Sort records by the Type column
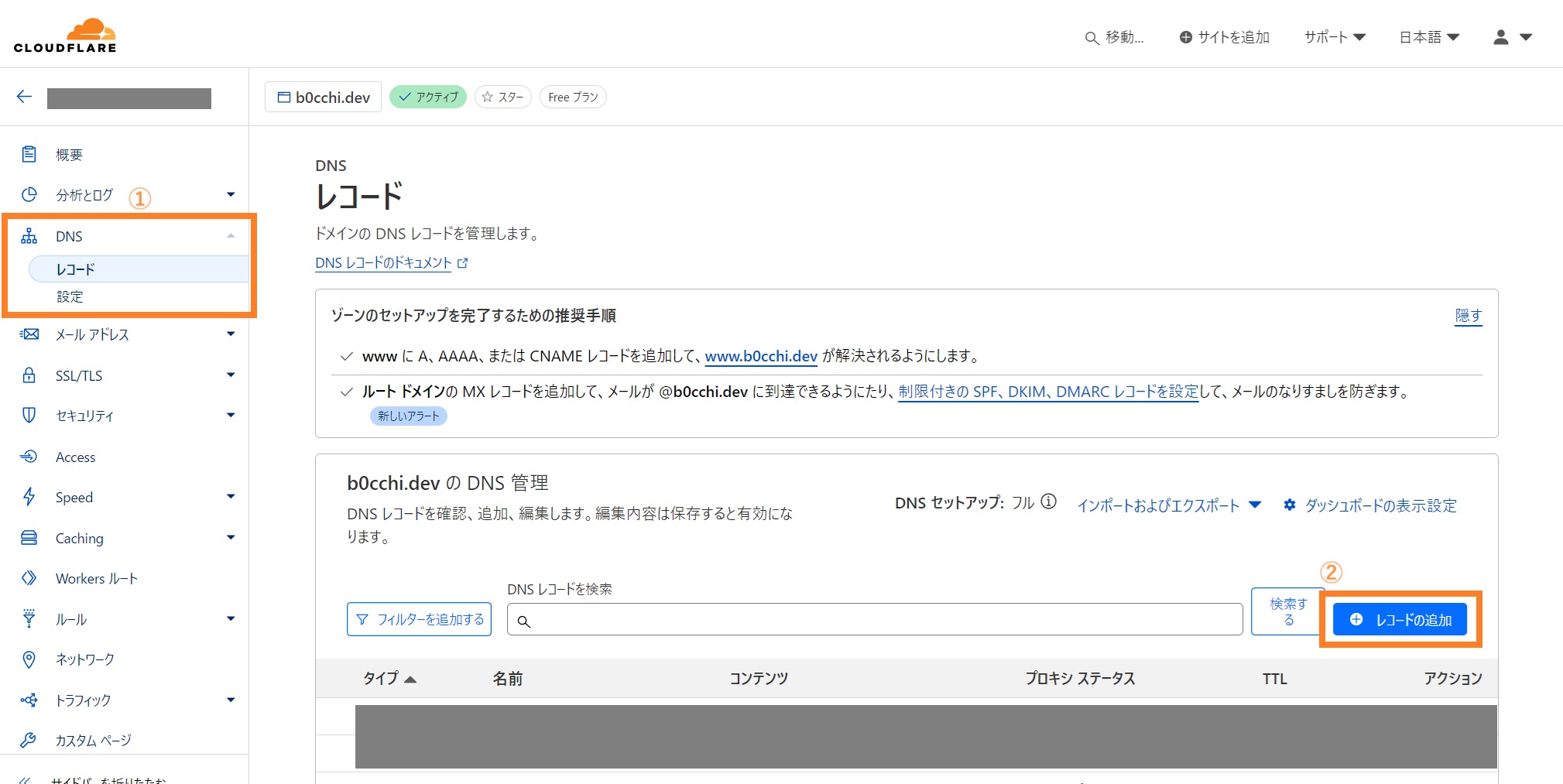Image resolution: width=1563 pixels, height=784 pixels. [x=389, y=679]
